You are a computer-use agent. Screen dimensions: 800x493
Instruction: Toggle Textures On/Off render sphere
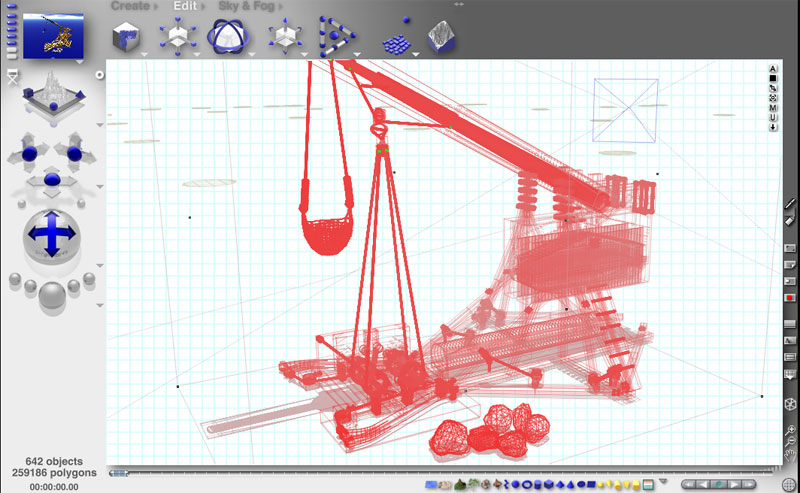click(x=15, y=279)
